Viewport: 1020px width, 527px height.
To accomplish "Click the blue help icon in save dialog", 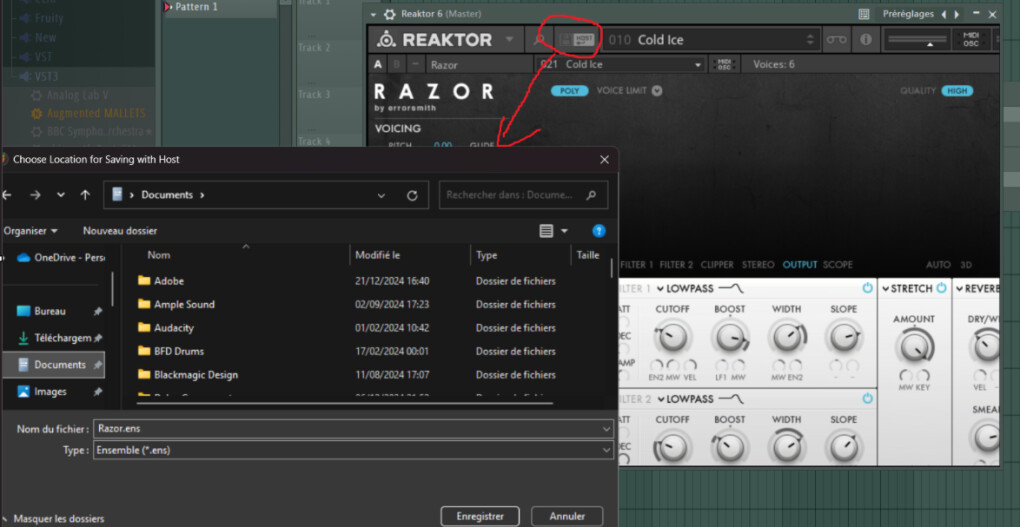I will tap(599, 231).
